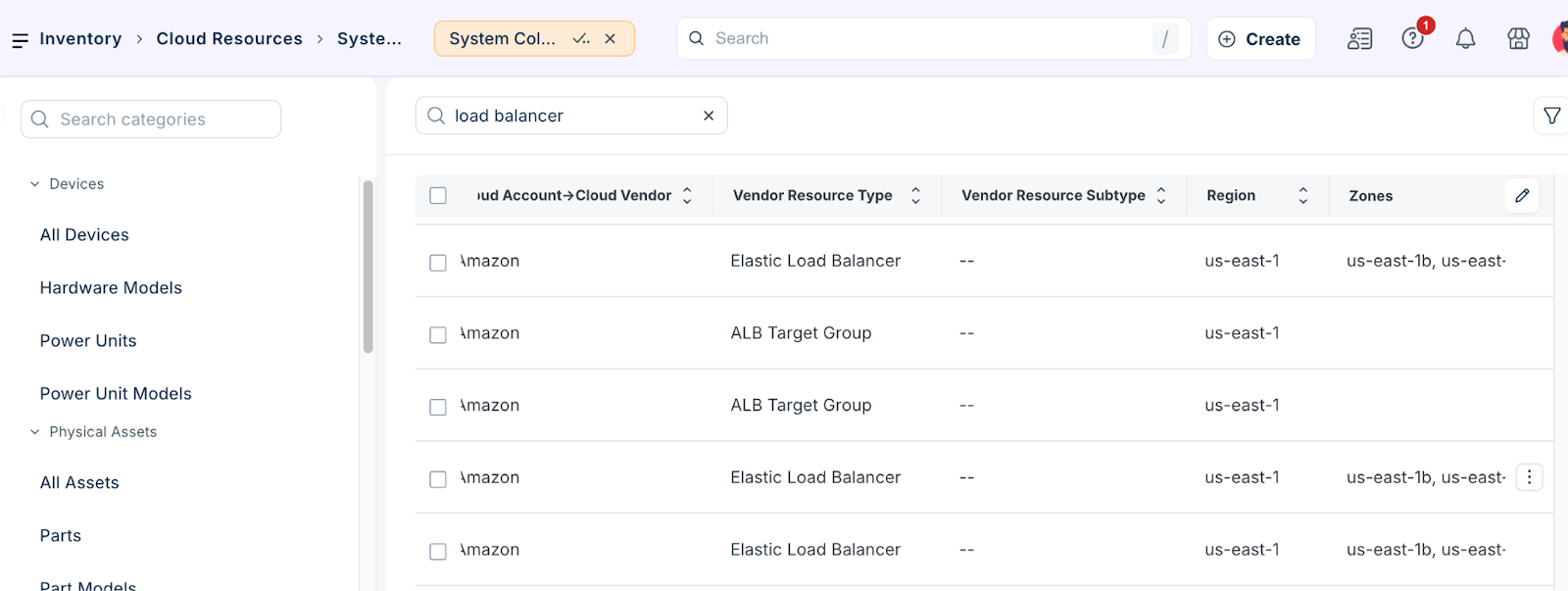Select All Devices in the sidebar

(84, 235)
